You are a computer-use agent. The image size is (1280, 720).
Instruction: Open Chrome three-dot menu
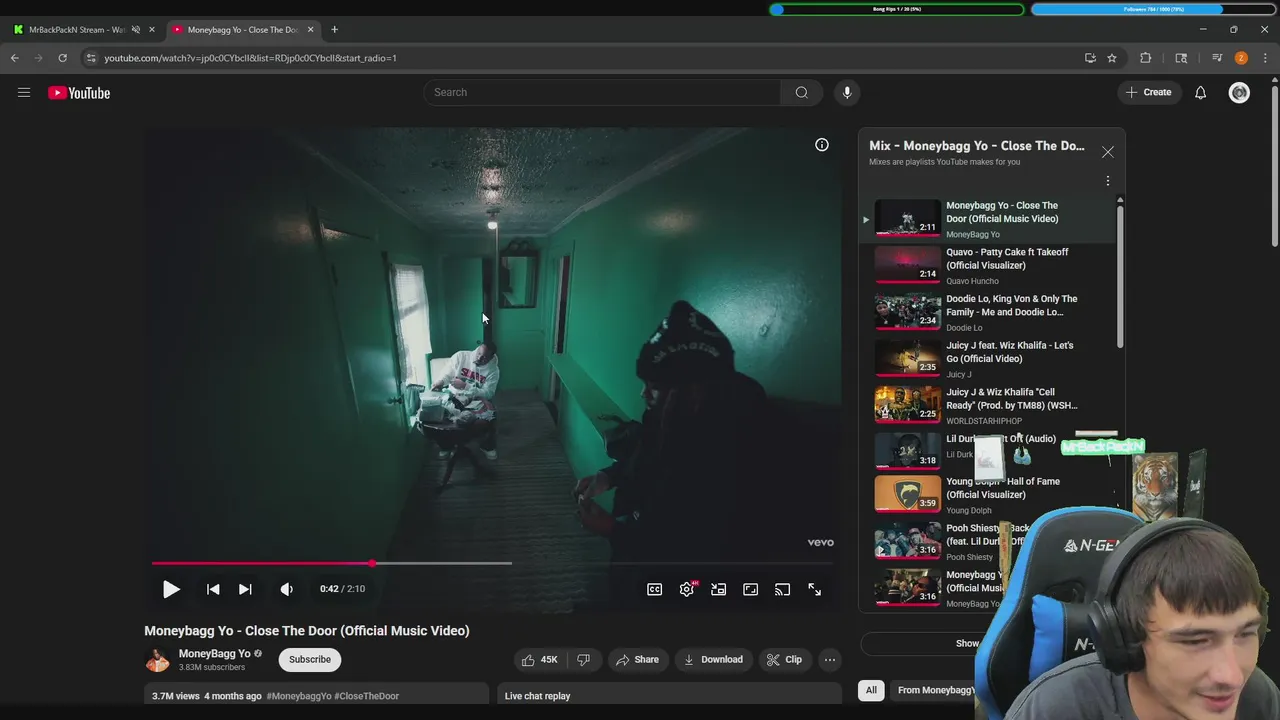pos(1265,58)
